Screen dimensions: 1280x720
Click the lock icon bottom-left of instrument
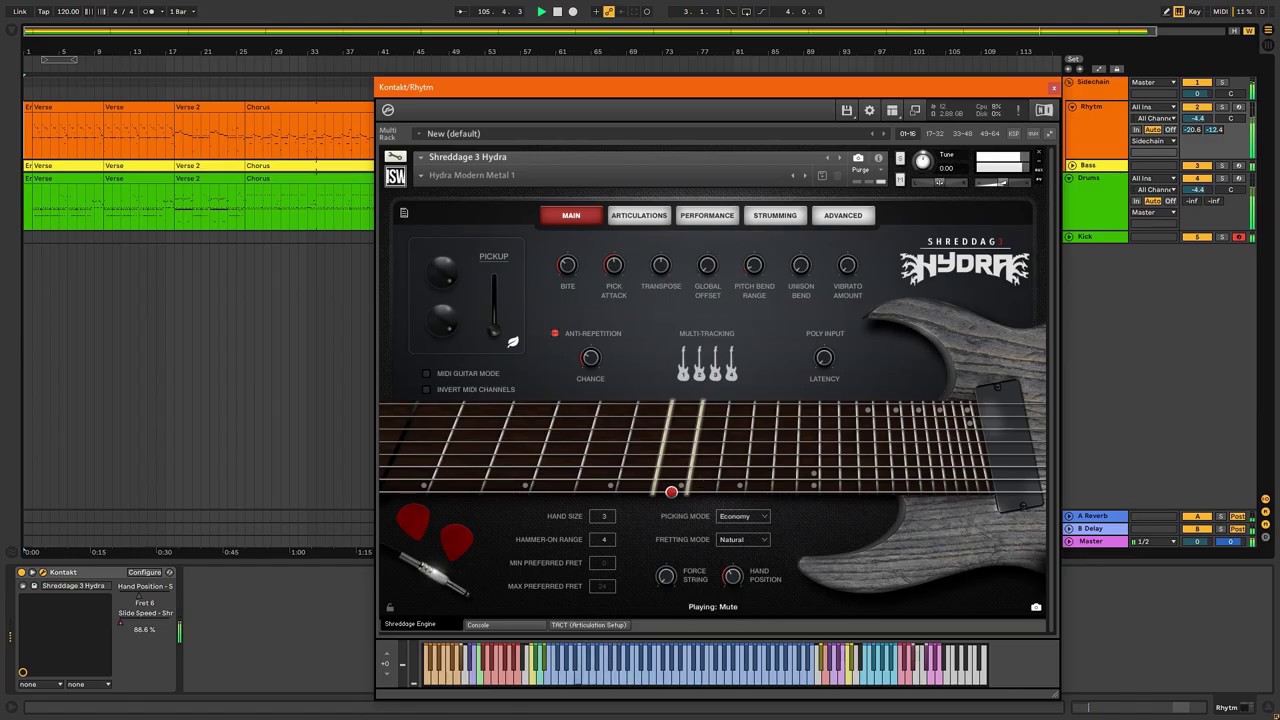pyautogui.click(x=390, y=607)
